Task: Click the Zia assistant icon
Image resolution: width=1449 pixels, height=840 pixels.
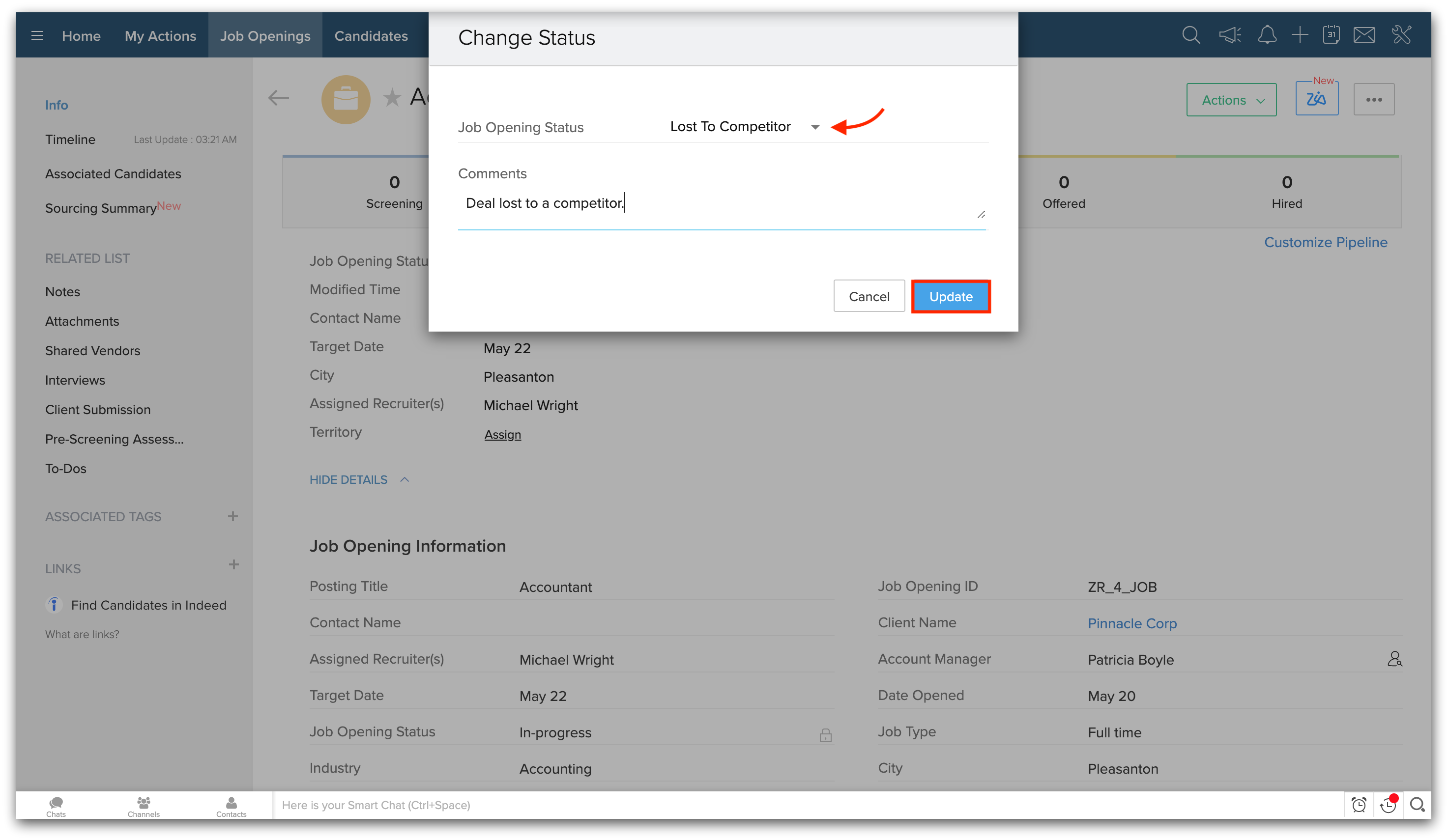Action: tap(1316, 99)
